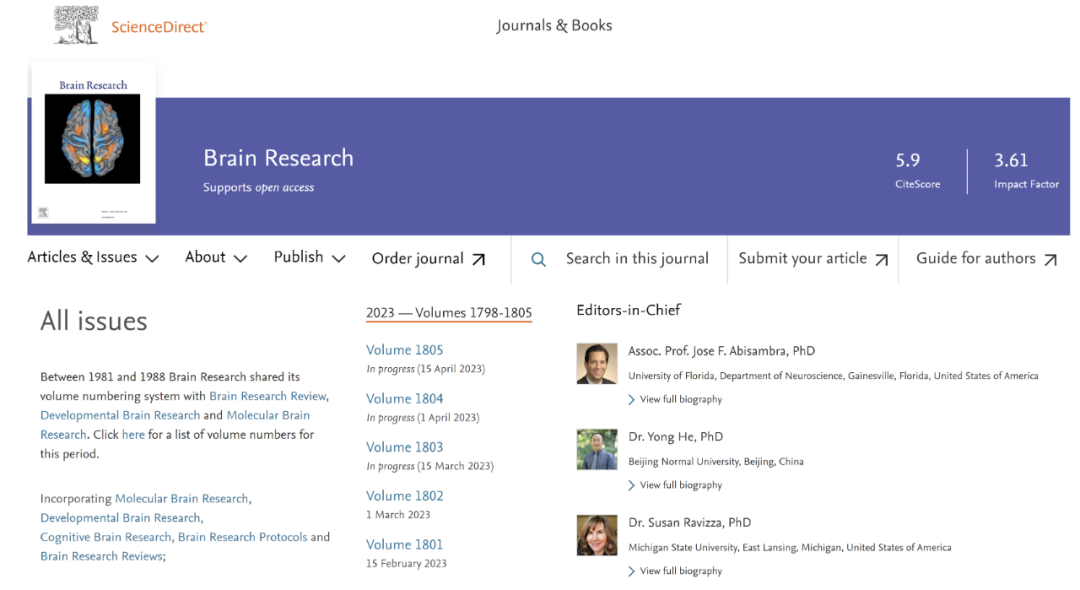Open the Volume 1805 link
The height and width of the screenshot is (590, 1080).
[x=404, y=350]
